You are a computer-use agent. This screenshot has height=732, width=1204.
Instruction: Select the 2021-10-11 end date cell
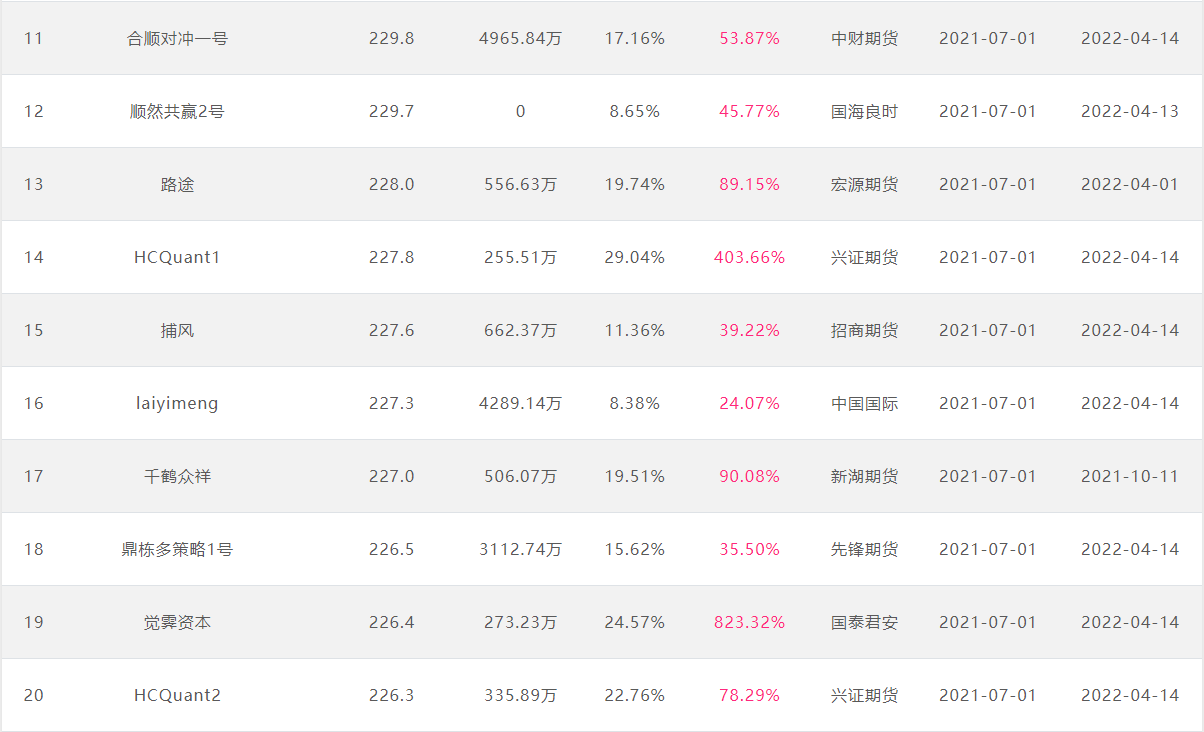coord(1130,476)
